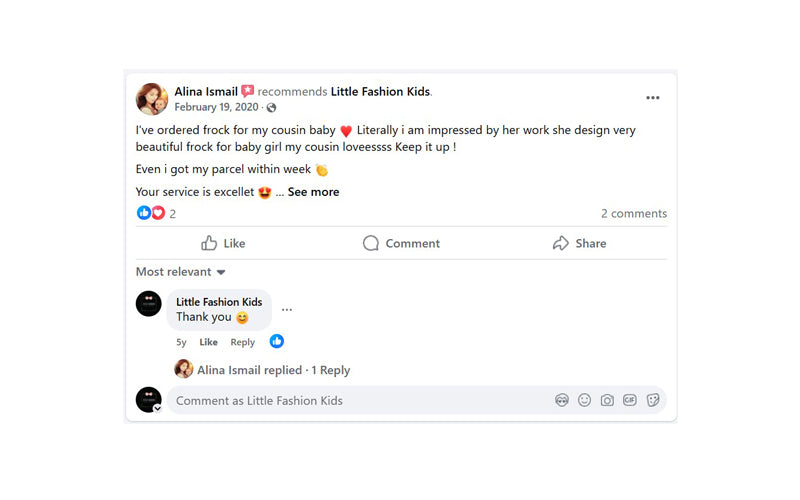This screenshot has width=800, height=500.
Task: Click the avatar sticker icon in comment box
Action: 562,401
